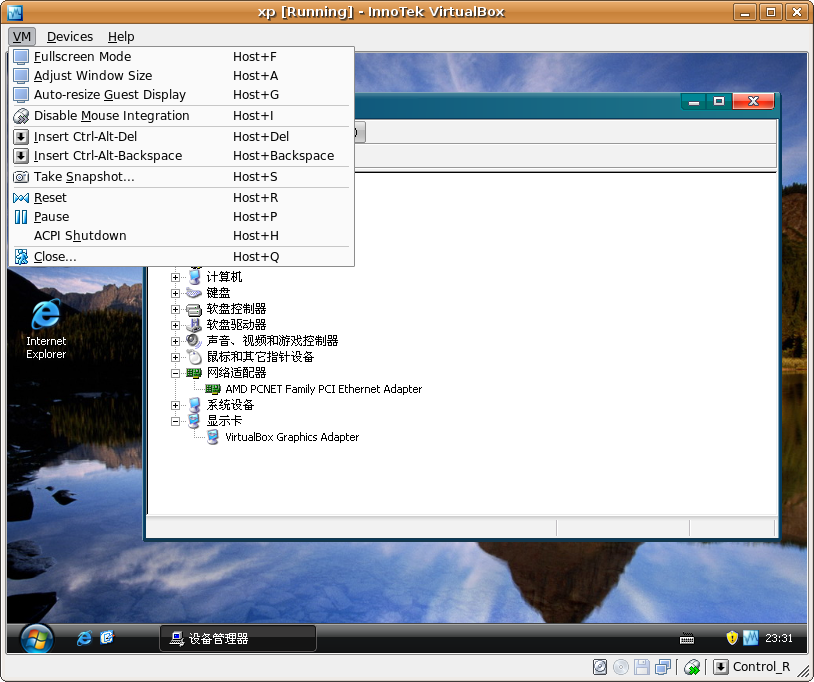Expand the 软盘驱动器 tree node

tap(175, 325)
